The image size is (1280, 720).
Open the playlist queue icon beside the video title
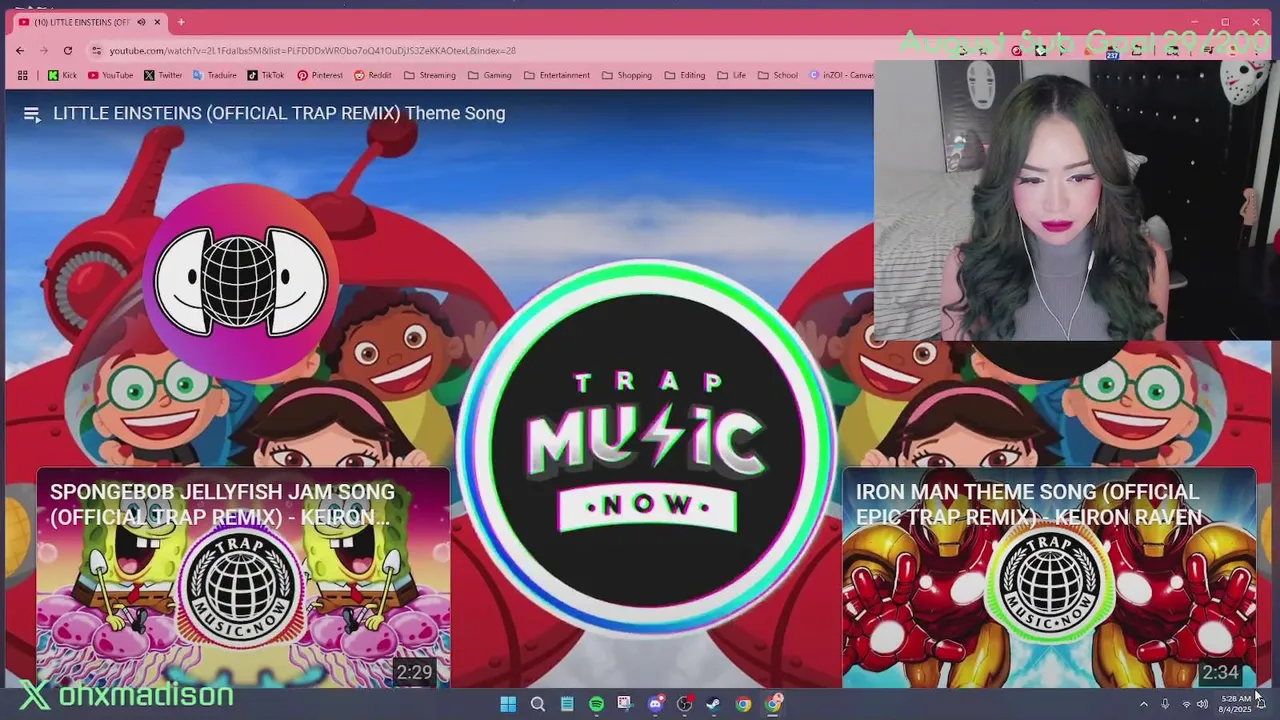coord(31,115)
